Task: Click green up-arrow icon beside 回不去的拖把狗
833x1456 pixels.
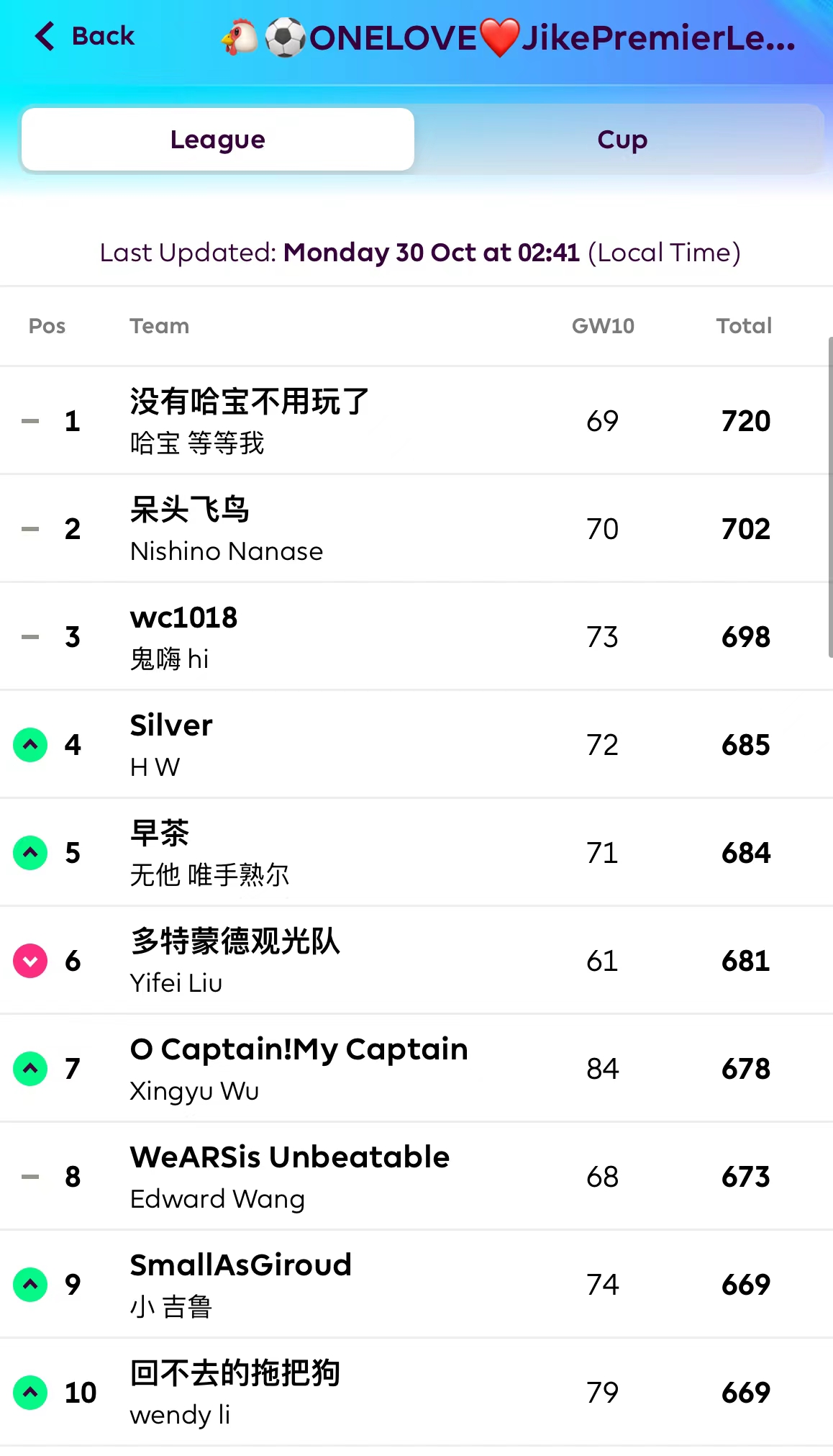Action: pos(30,1393)
